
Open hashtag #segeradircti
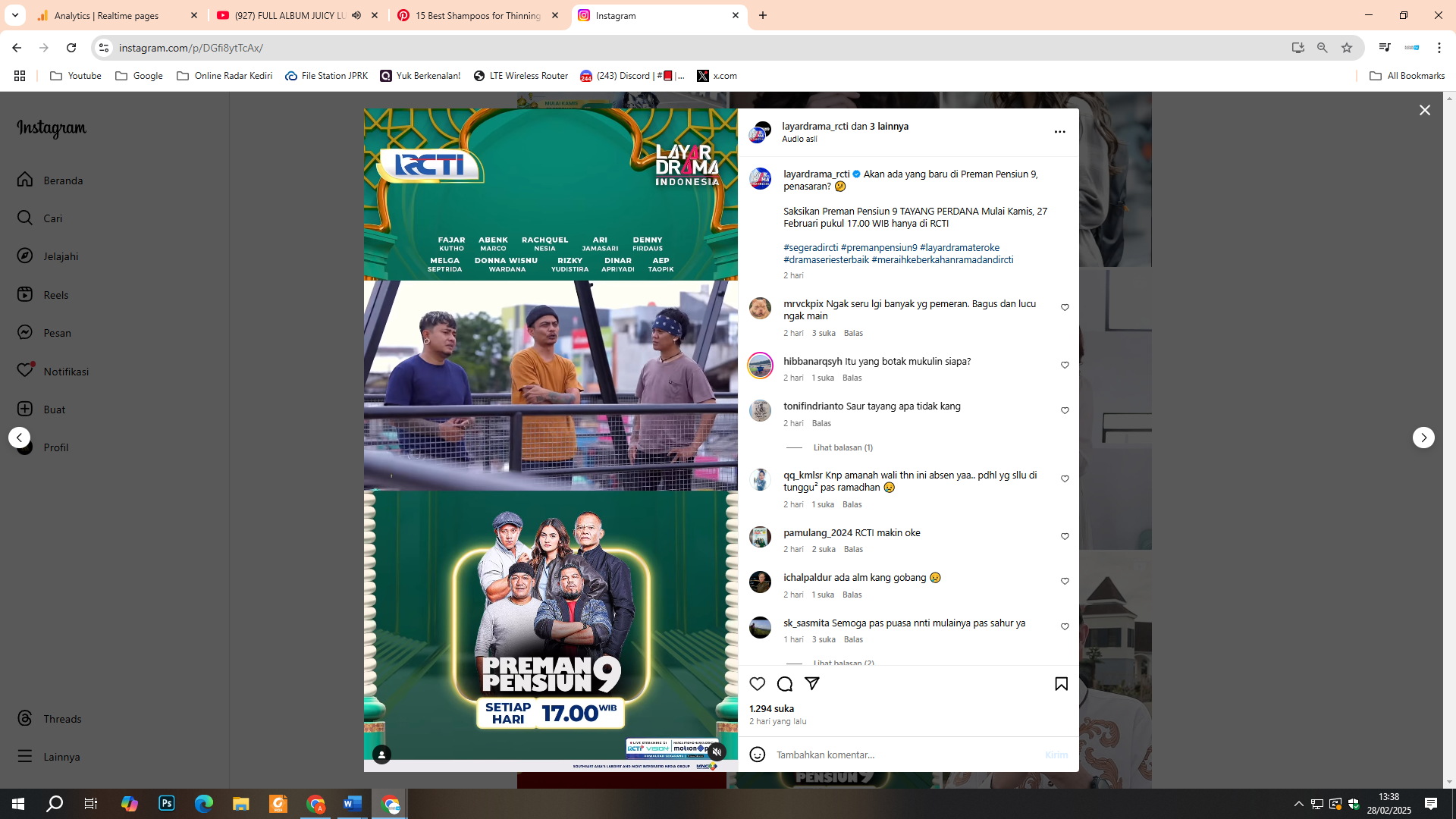811,248
